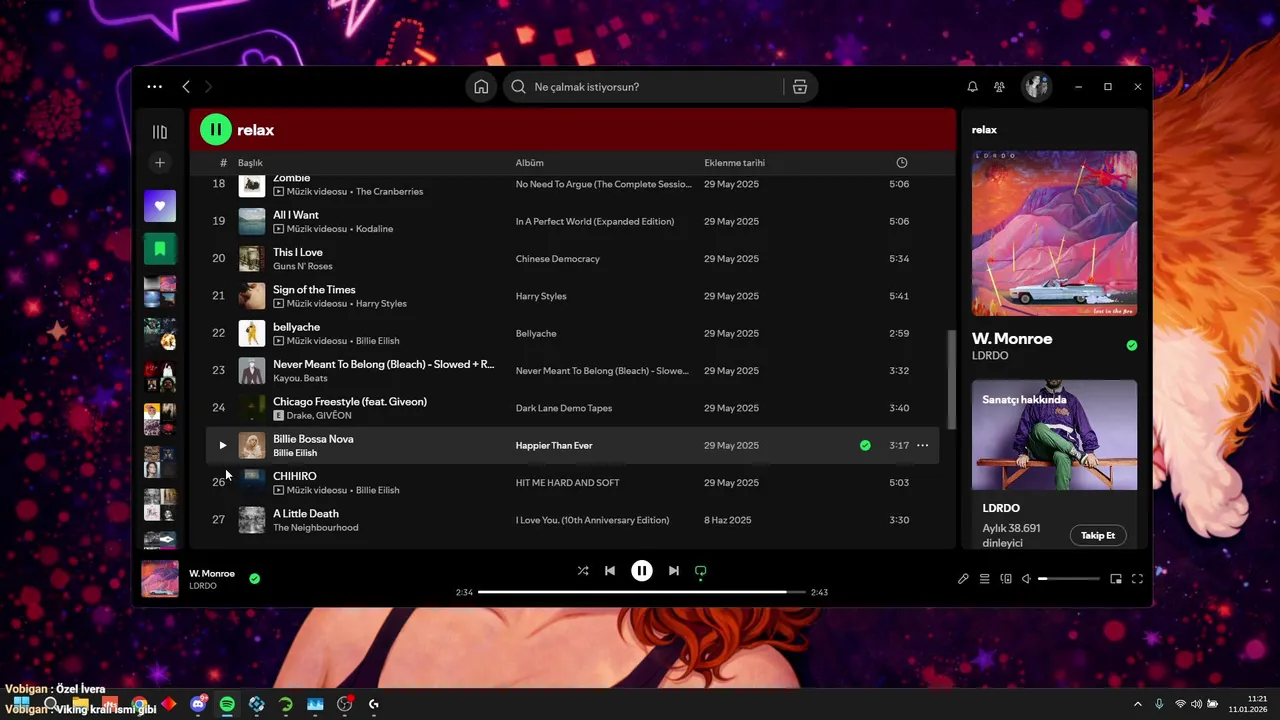
Task: Open Dark Lane Demo Tapes album link
Action: 564,408
